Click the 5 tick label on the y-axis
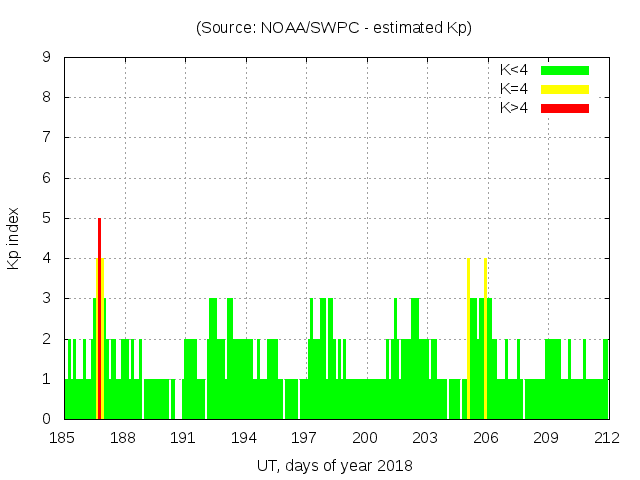The height and width of the screenshot is (480, 640). click(47, 218)
